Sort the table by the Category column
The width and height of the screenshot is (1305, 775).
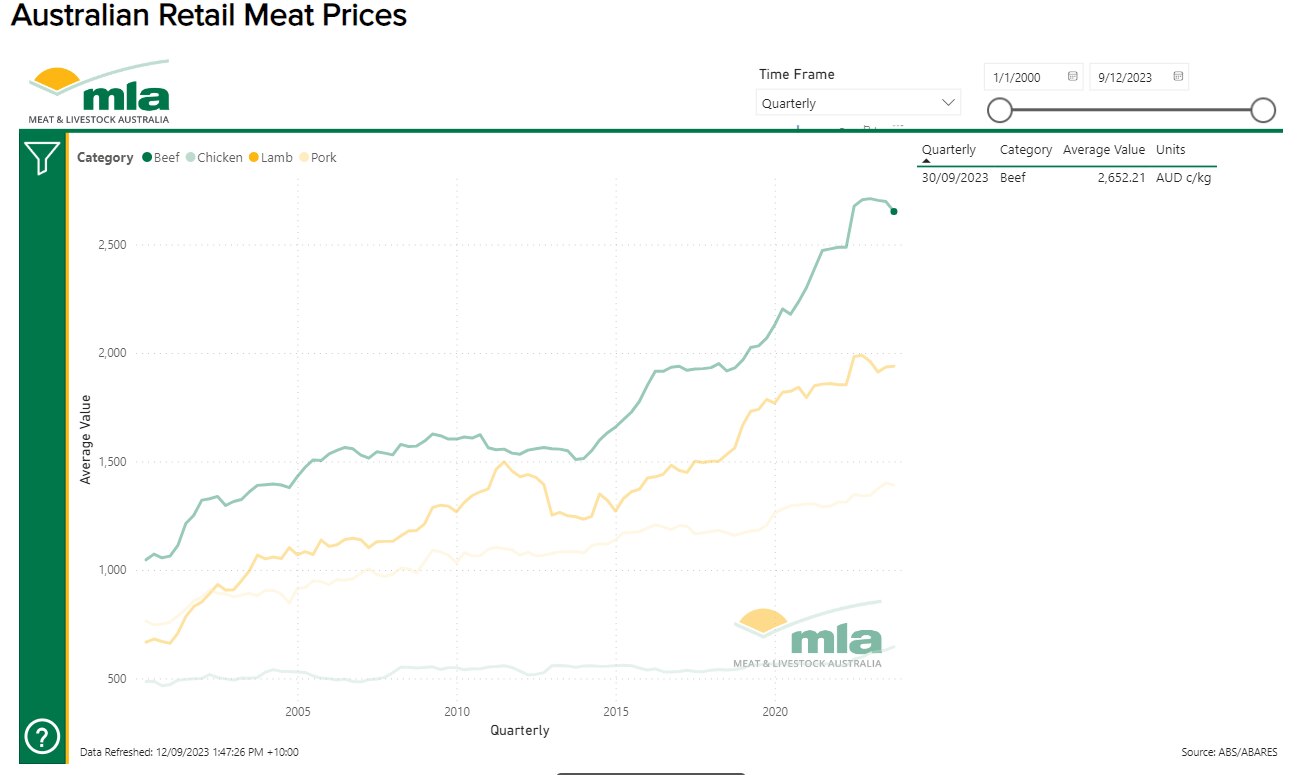click(1026, 149)
